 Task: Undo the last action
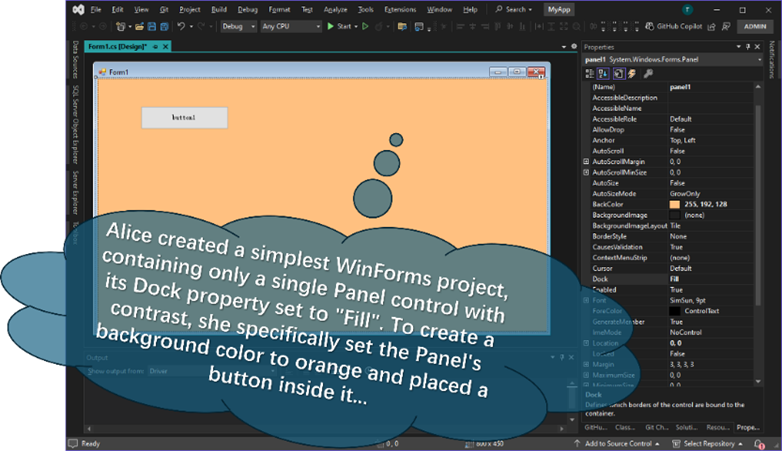pyautogui.click(x=181, y=26)
